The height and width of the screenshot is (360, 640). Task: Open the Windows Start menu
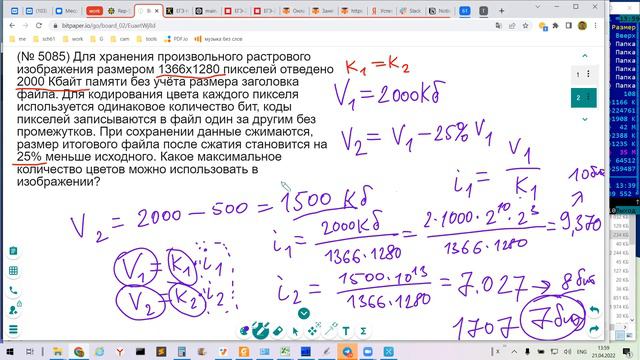click(x=9, y=351)
